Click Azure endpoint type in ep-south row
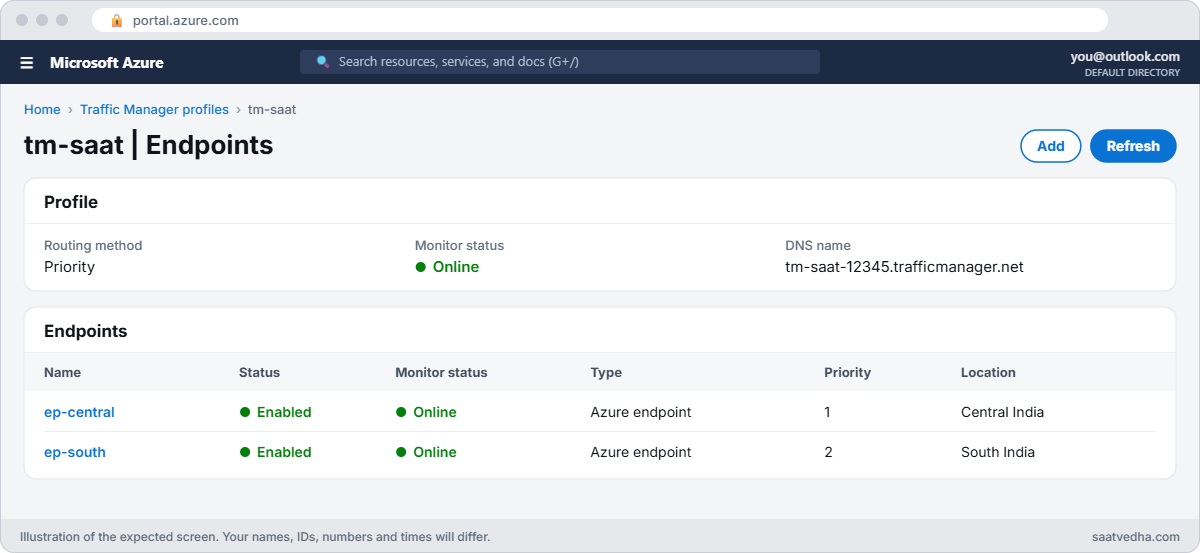 [641, 452]
